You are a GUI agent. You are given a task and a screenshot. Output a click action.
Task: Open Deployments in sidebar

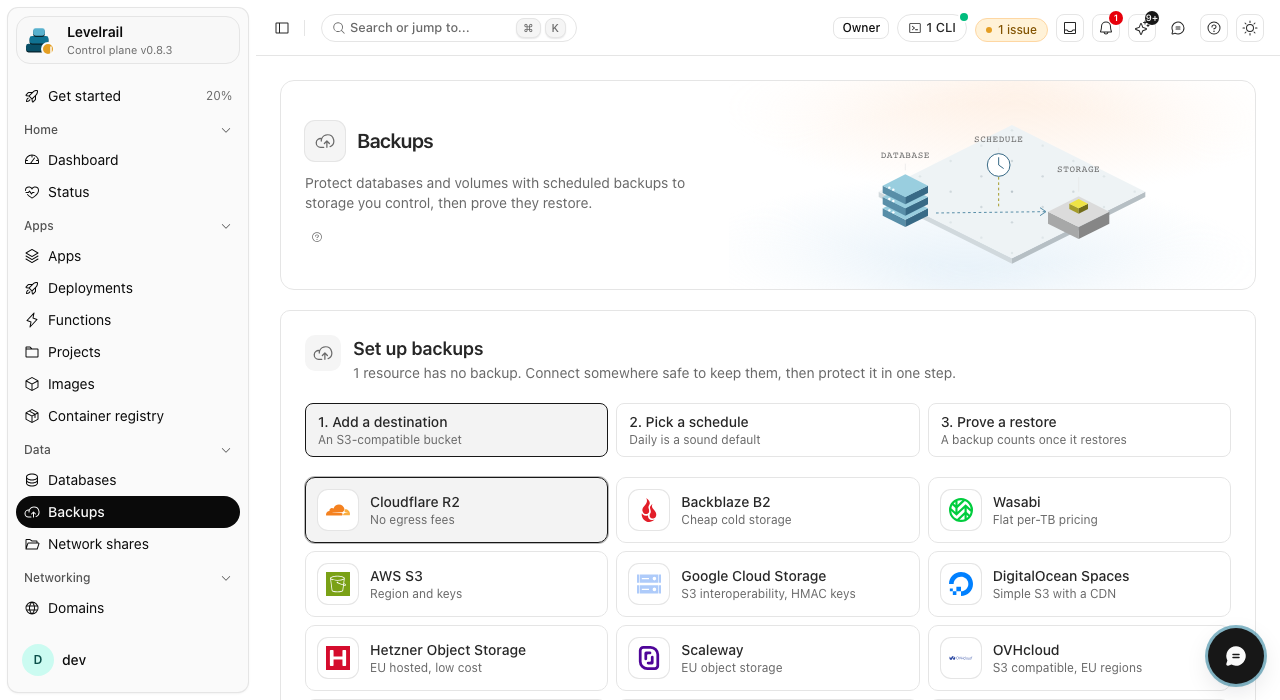pyautogui.click(x=128, y=288)
